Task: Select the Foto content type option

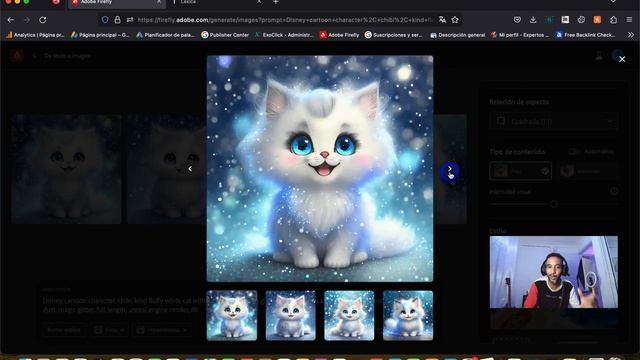Action: (x=520, y=171)
